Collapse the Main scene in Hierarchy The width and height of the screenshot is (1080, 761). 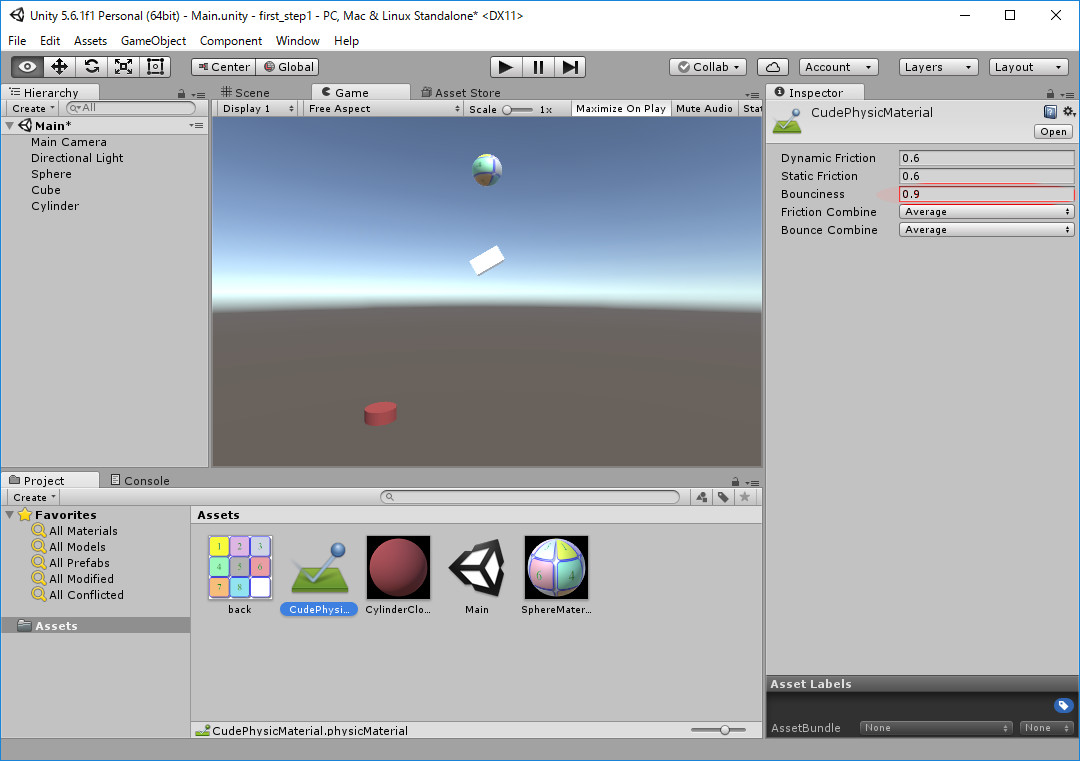10,126
